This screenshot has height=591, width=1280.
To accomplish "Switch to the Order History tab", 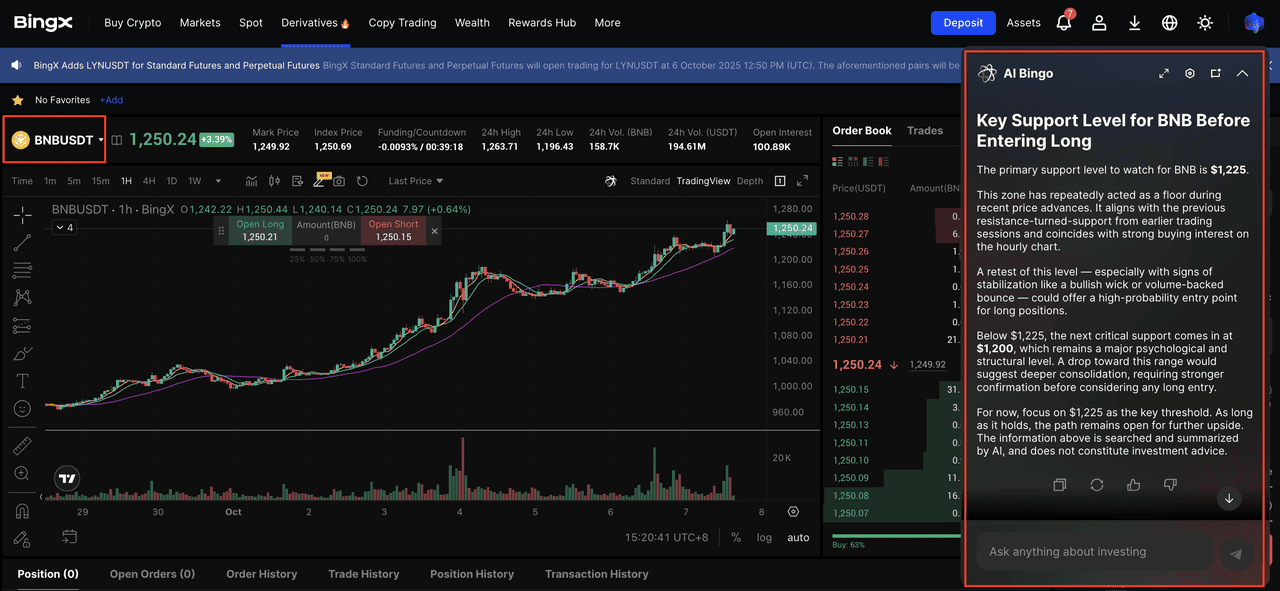I will click(261, 574).
